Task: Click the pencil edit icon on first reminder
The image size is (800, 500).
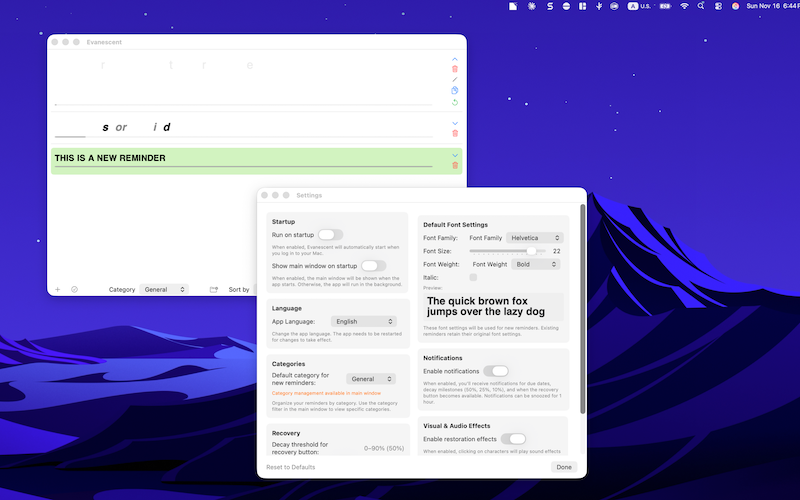Action: point(455,80)
